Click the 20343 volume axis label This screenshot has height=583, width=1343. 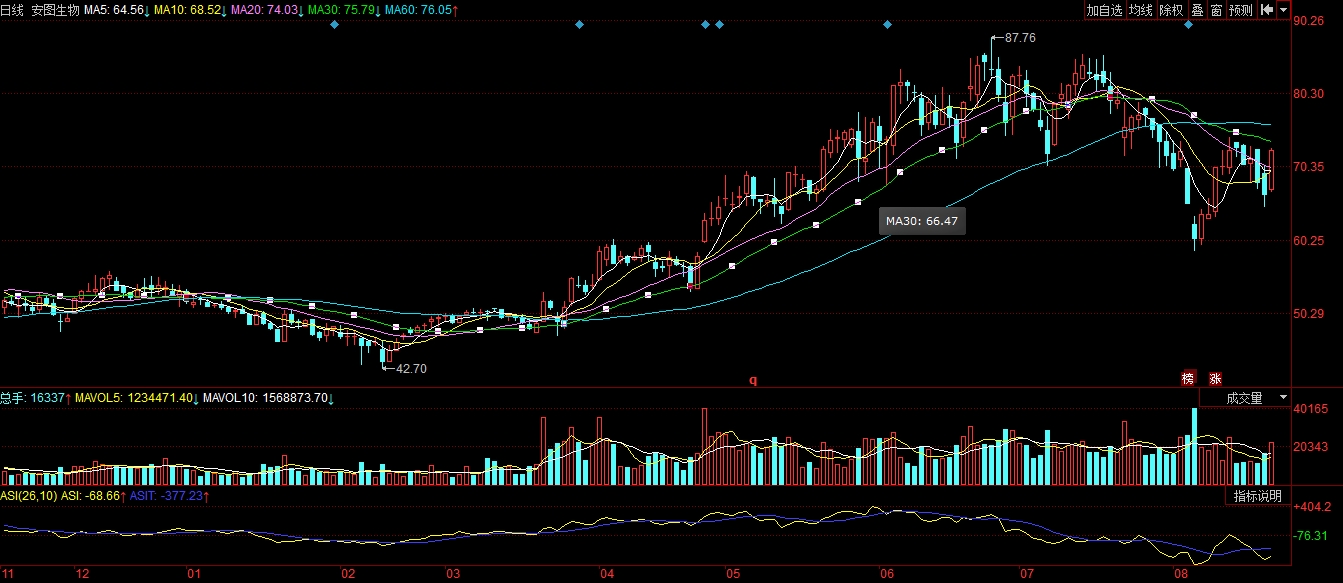(x=1311, y=447)
